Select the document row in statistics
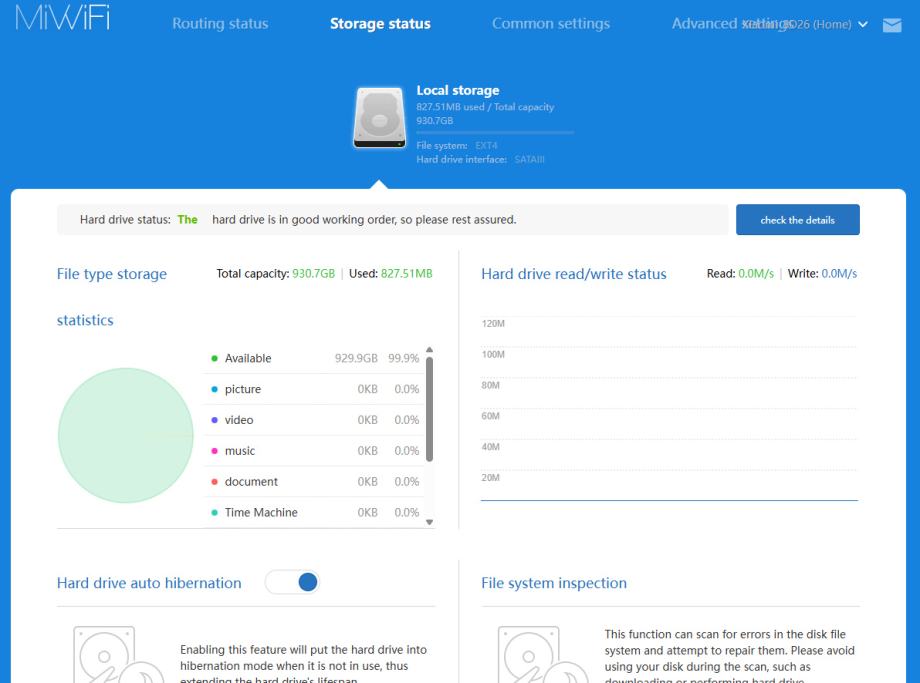This screenshot has width=920, height=683. (315, 482)
